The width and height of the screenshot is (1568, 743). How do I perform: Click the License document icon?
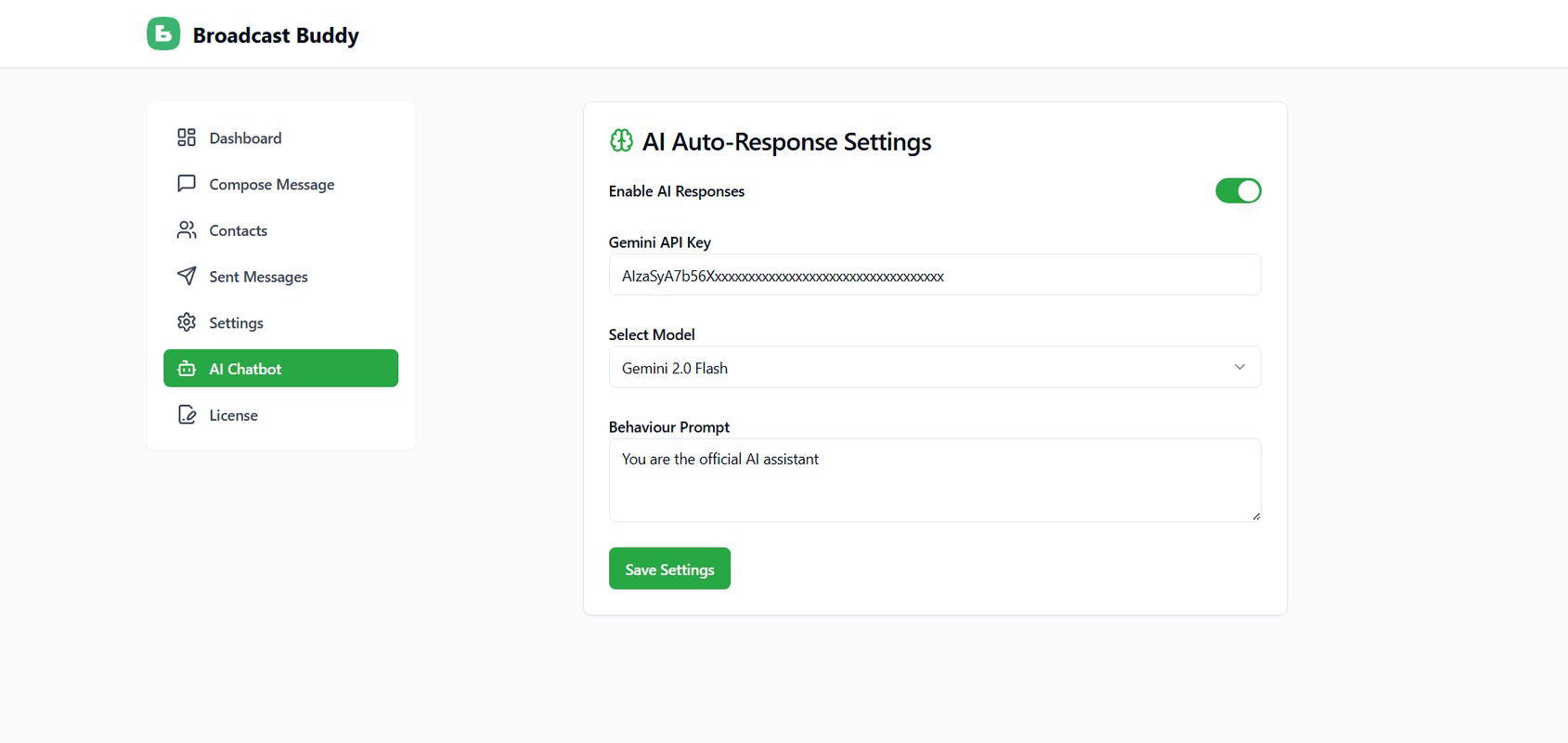point(187,415)
